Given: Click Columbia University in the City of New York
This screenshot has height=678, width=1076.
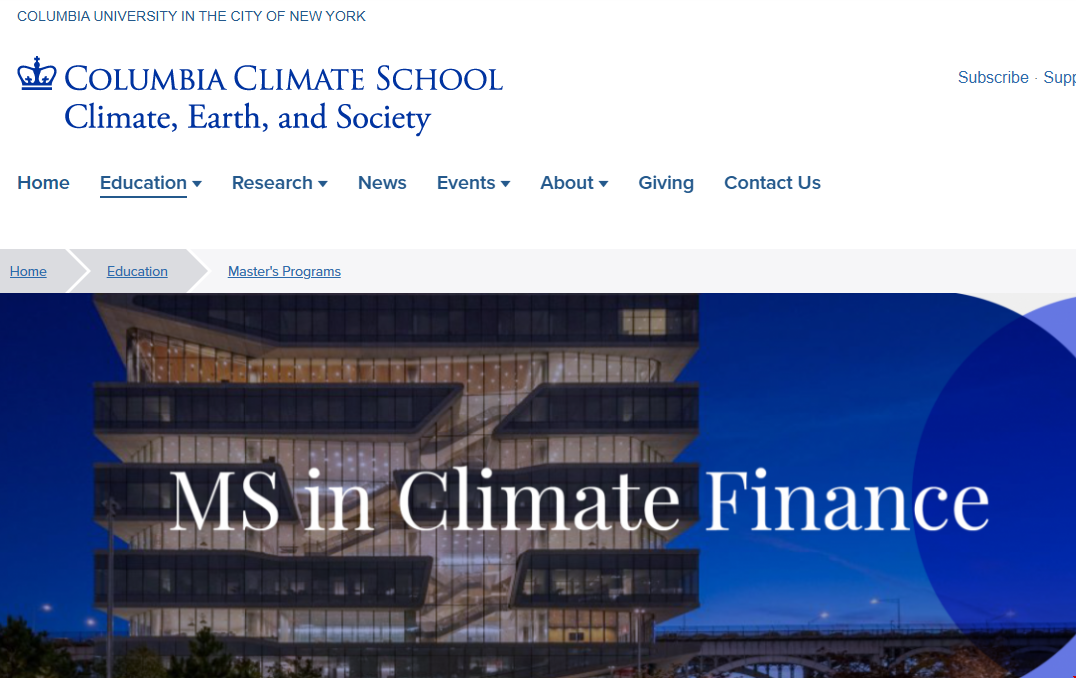Looking at the screenshot, I should click(191, 16).
